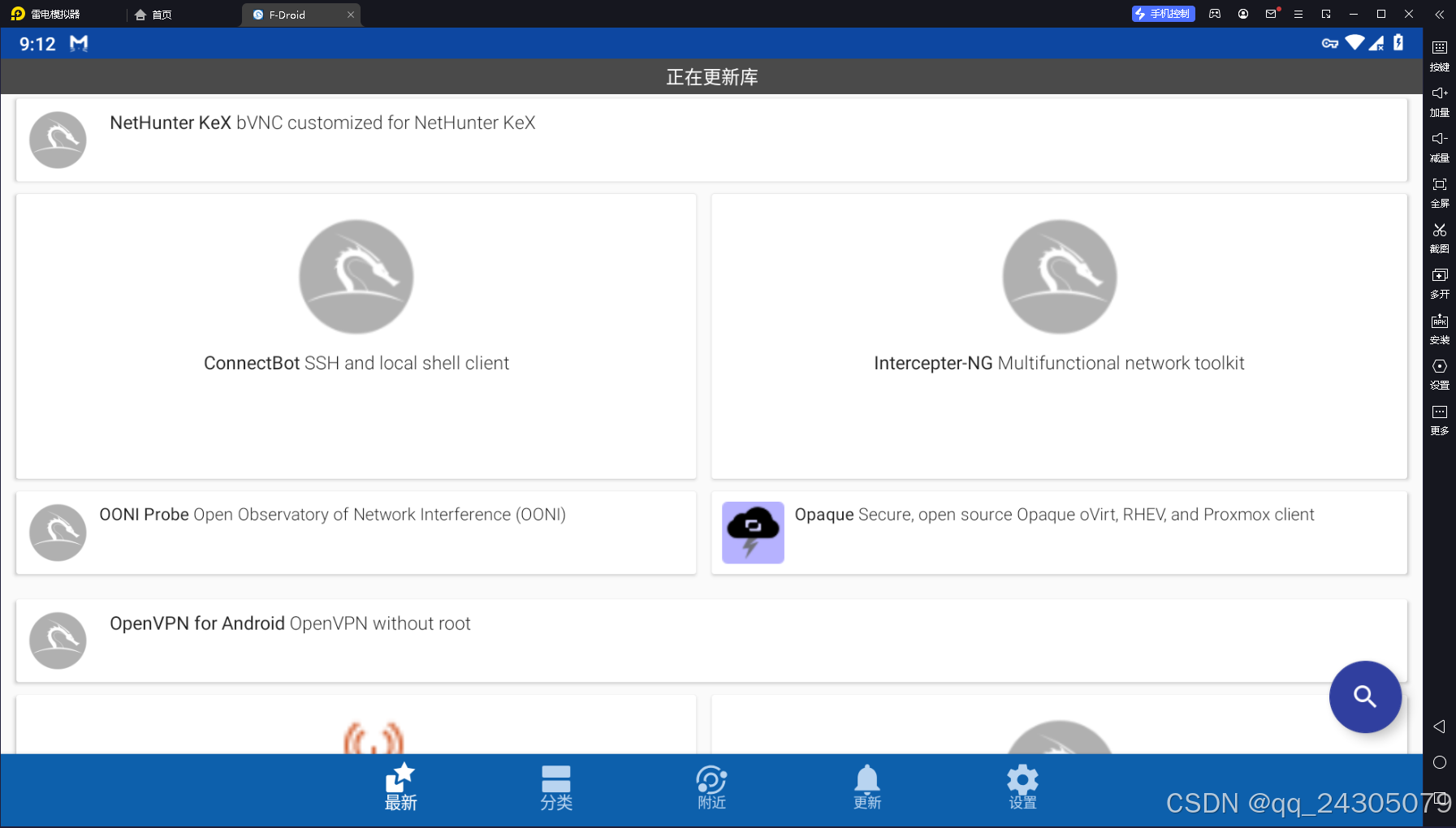Image resolution: width=1456 pixels, height=828 pixels.
Task: Take a 截图 screenshot with scissors icon
Action: [x=1440, y=237]
